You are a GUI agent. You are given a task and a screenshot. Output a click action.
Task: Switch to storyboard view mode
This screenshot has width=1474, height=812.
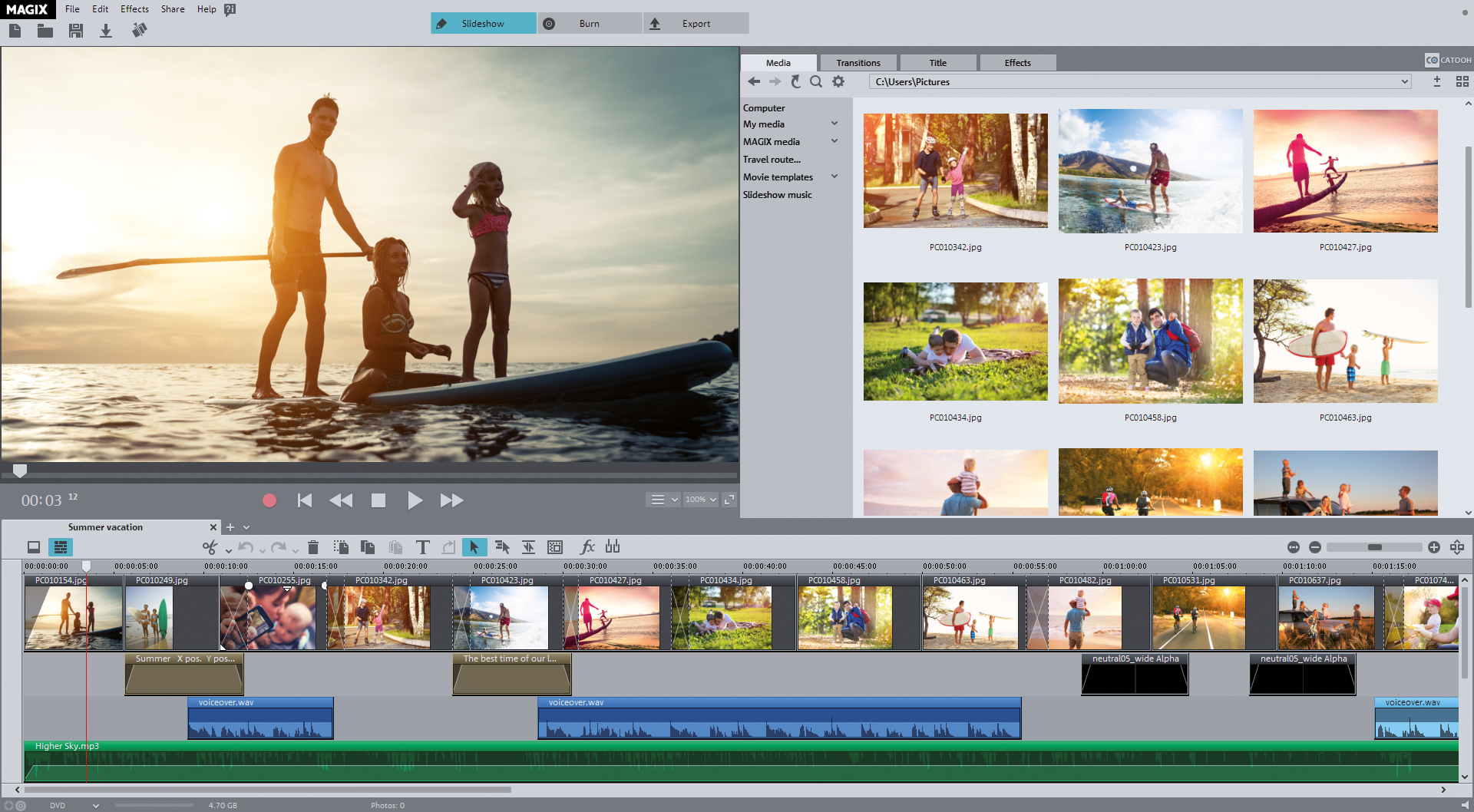pyautogui.click(x=34, y=547)
